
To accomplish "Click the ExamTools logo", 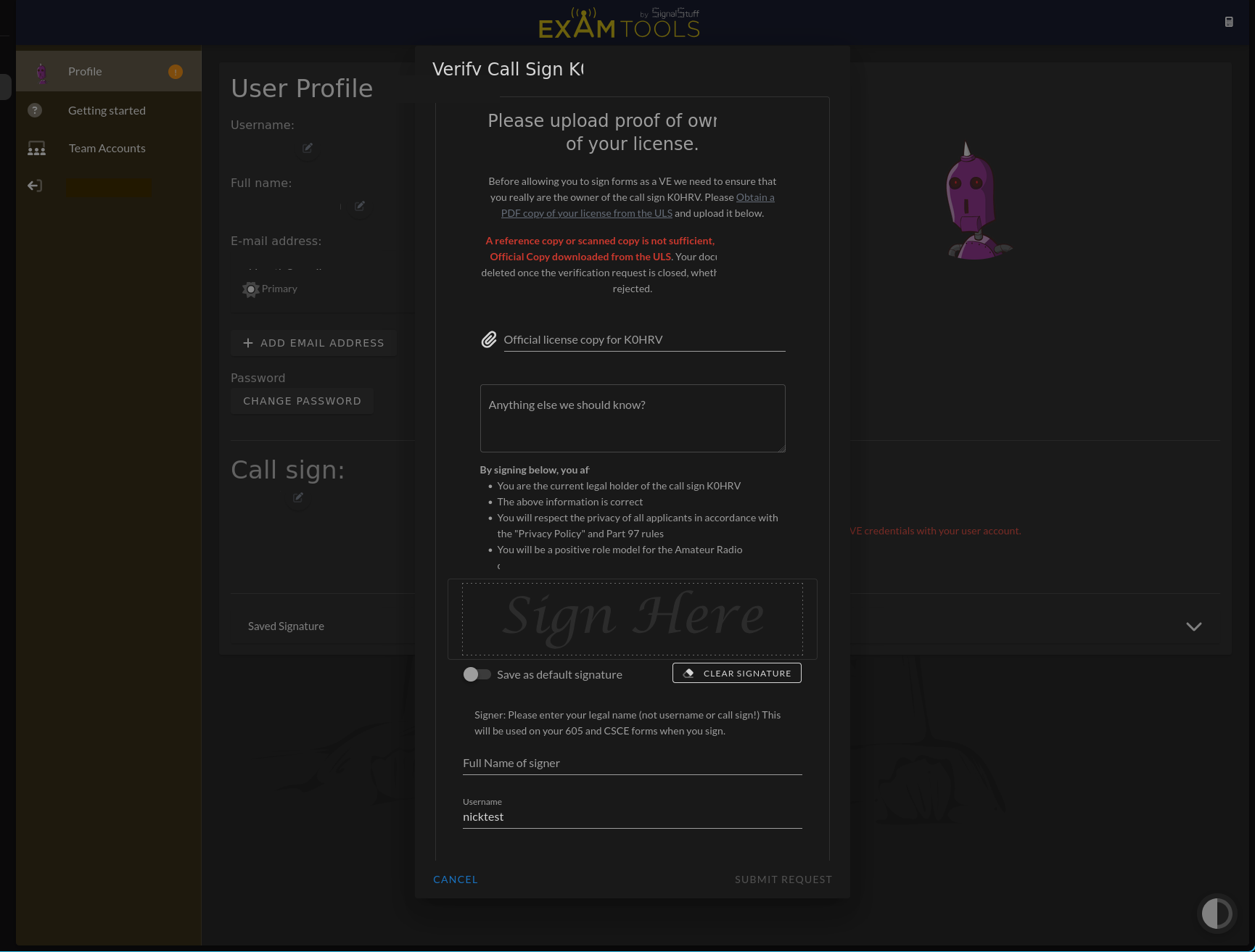I will 620,22.
